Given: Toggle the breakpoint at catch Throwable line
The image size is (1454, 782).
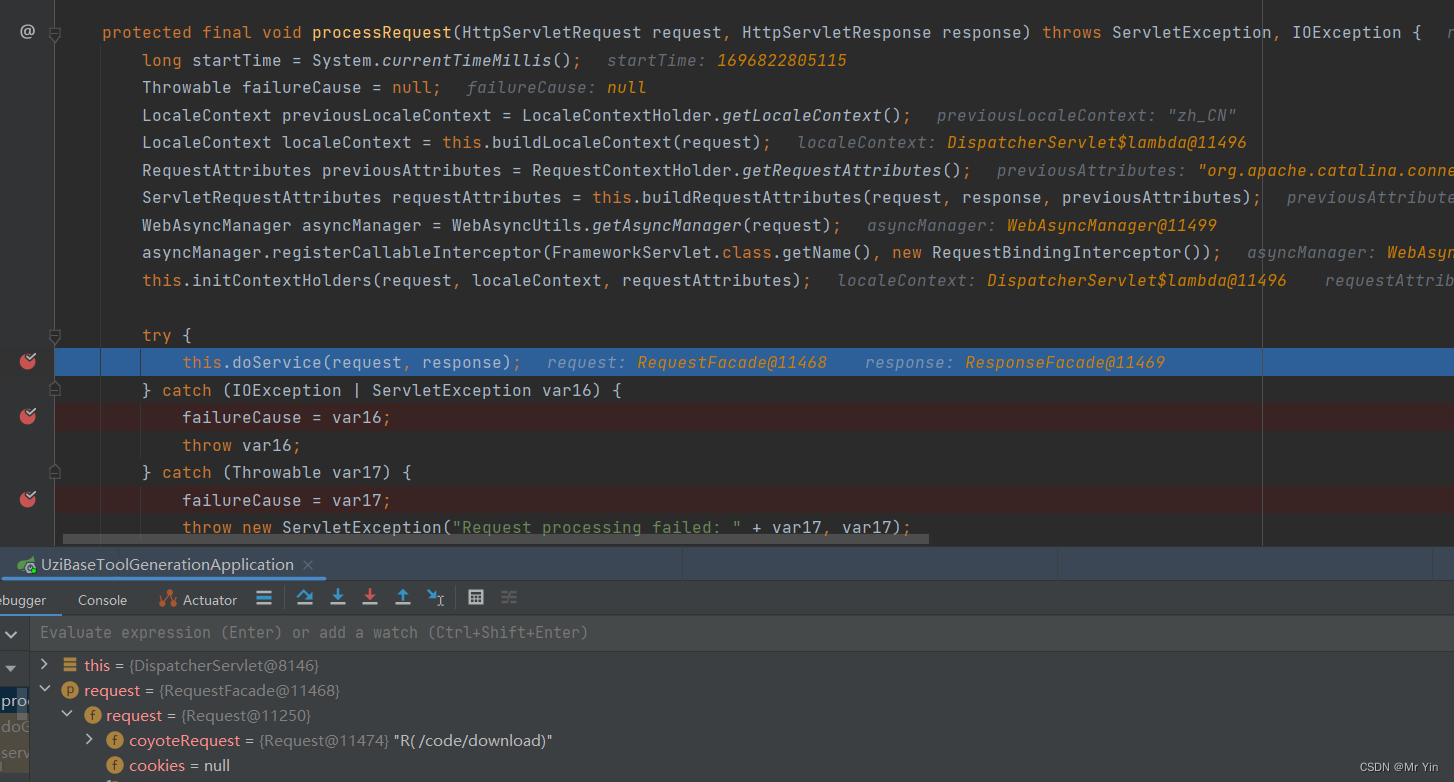Looking at the screenshot, I should click(27, 498).
